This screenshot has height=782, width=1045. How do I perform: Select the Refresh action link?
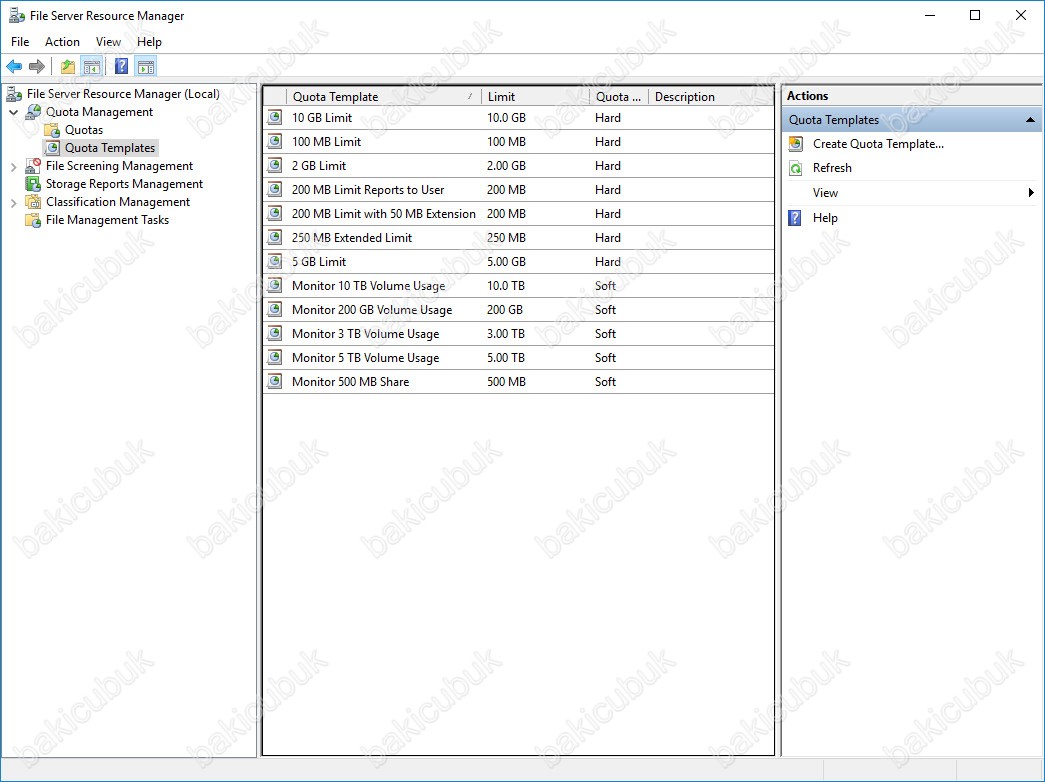[832, 168]
